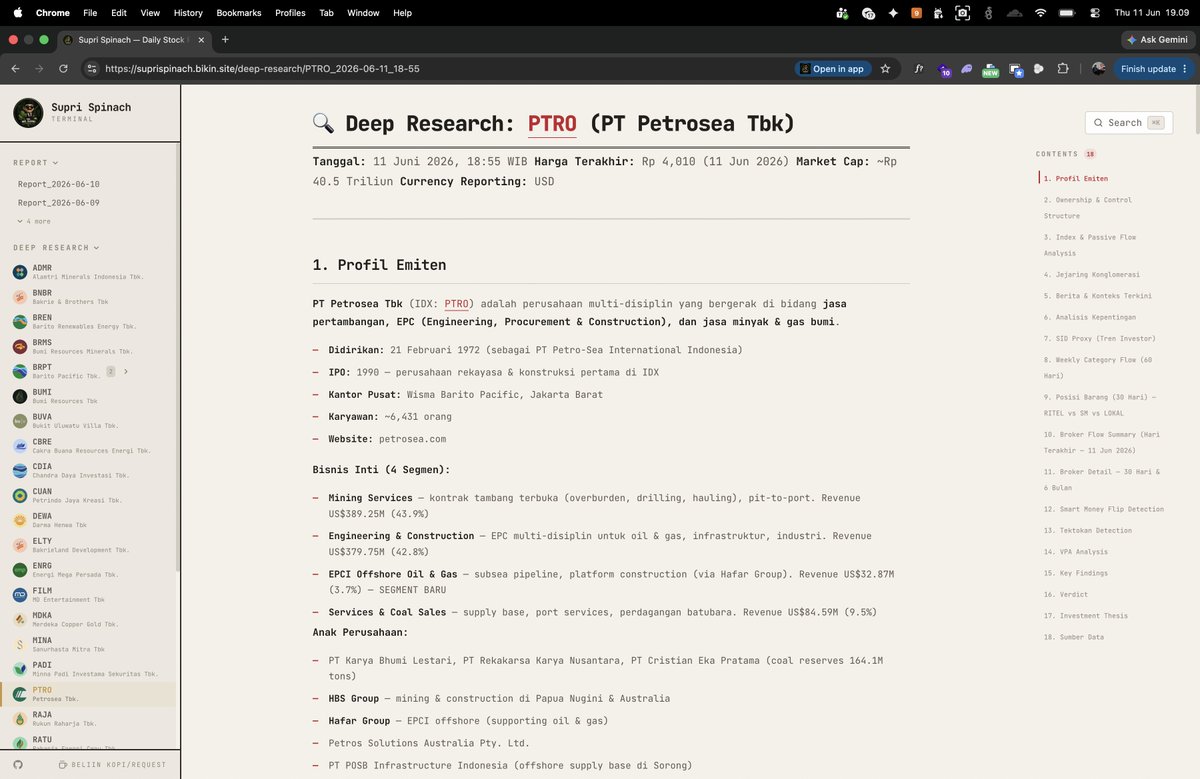Screen dimensions: 1200x779
Task: Select the CBRE stock logo icon
Action: click(20, 446)
